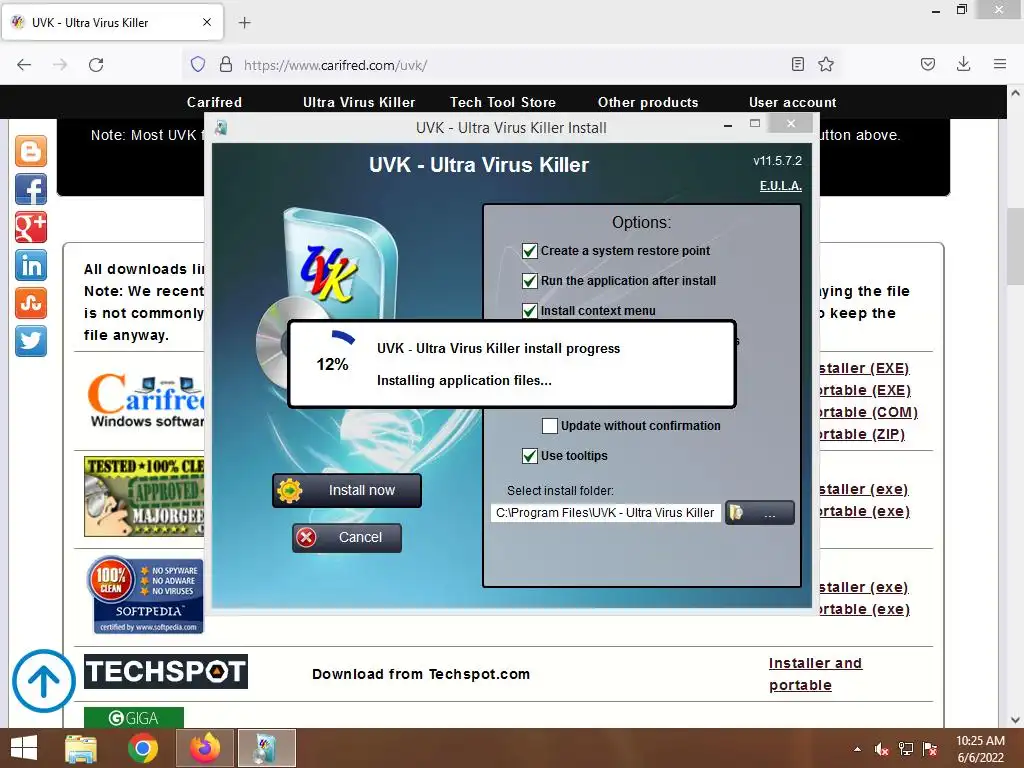Click the Softpedia 100% clean badge
Image resolution: width=1024 pixels, height=768 pixels.
coord(145,594)
